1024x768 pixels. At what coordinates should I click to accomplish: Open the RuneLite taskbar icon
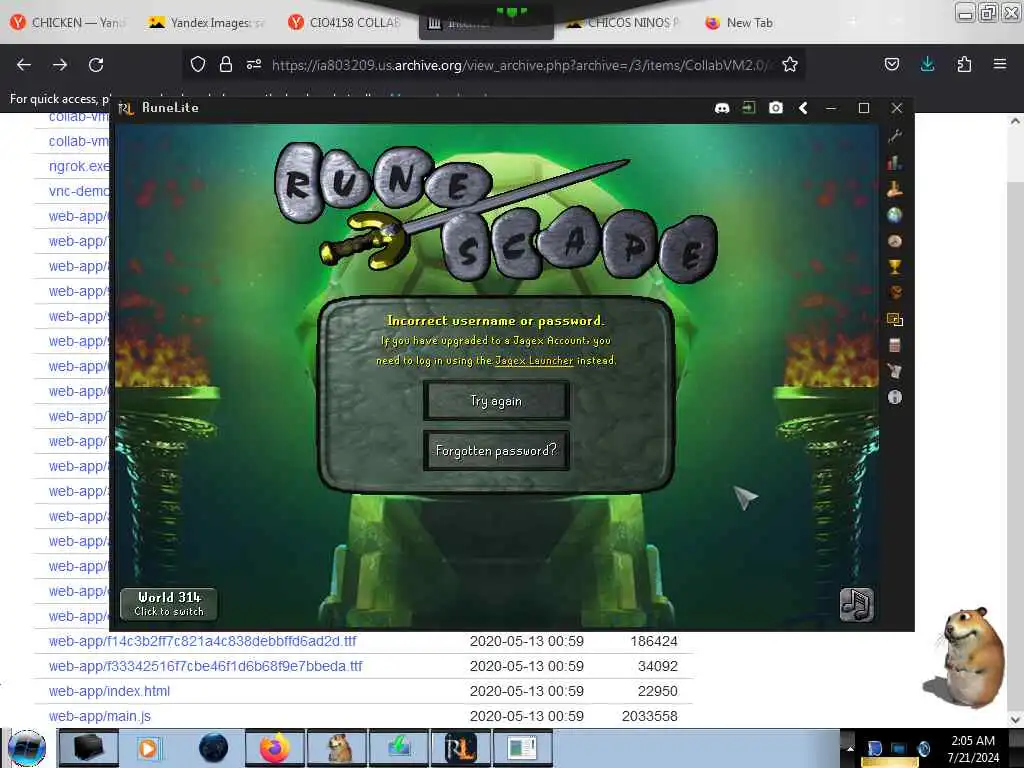coord(461,748)
